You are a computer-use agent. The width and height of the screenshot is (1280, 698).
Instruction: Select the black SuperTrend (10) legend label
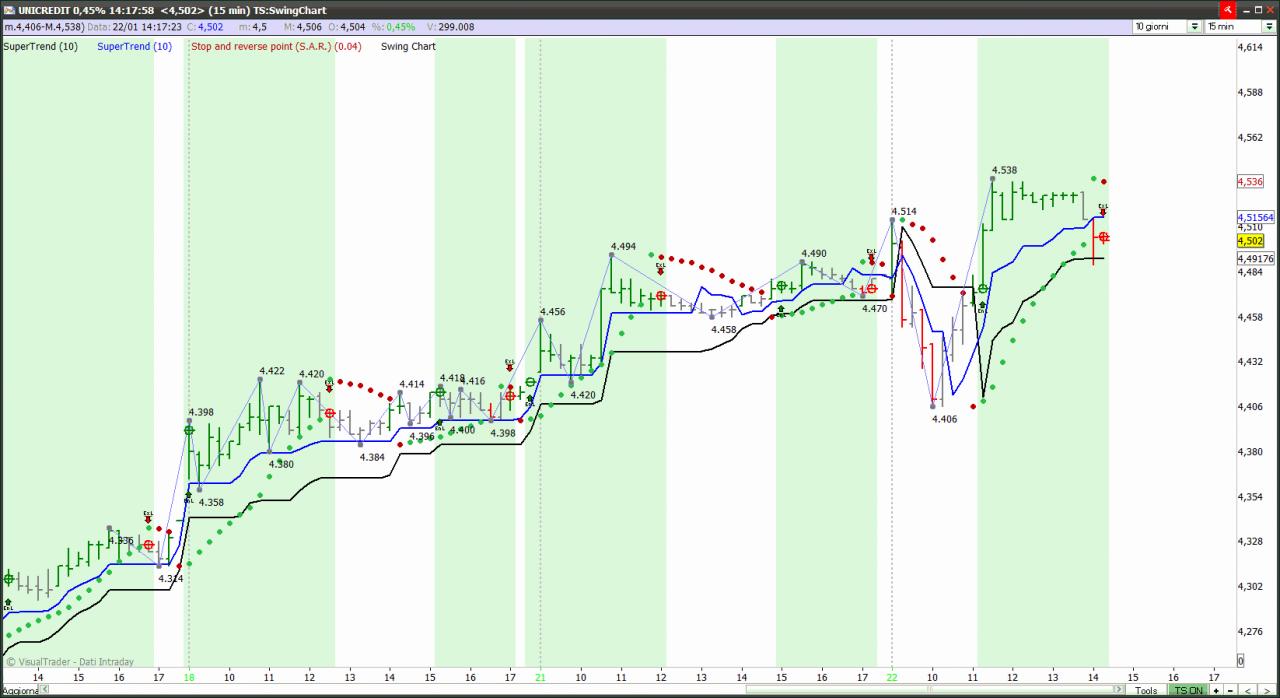click(x=41, y=46)
